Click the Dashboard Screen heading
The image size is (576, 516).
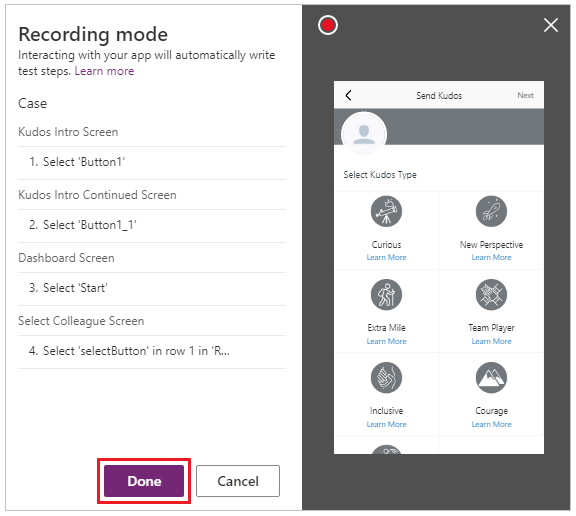(x=66, y=258)
